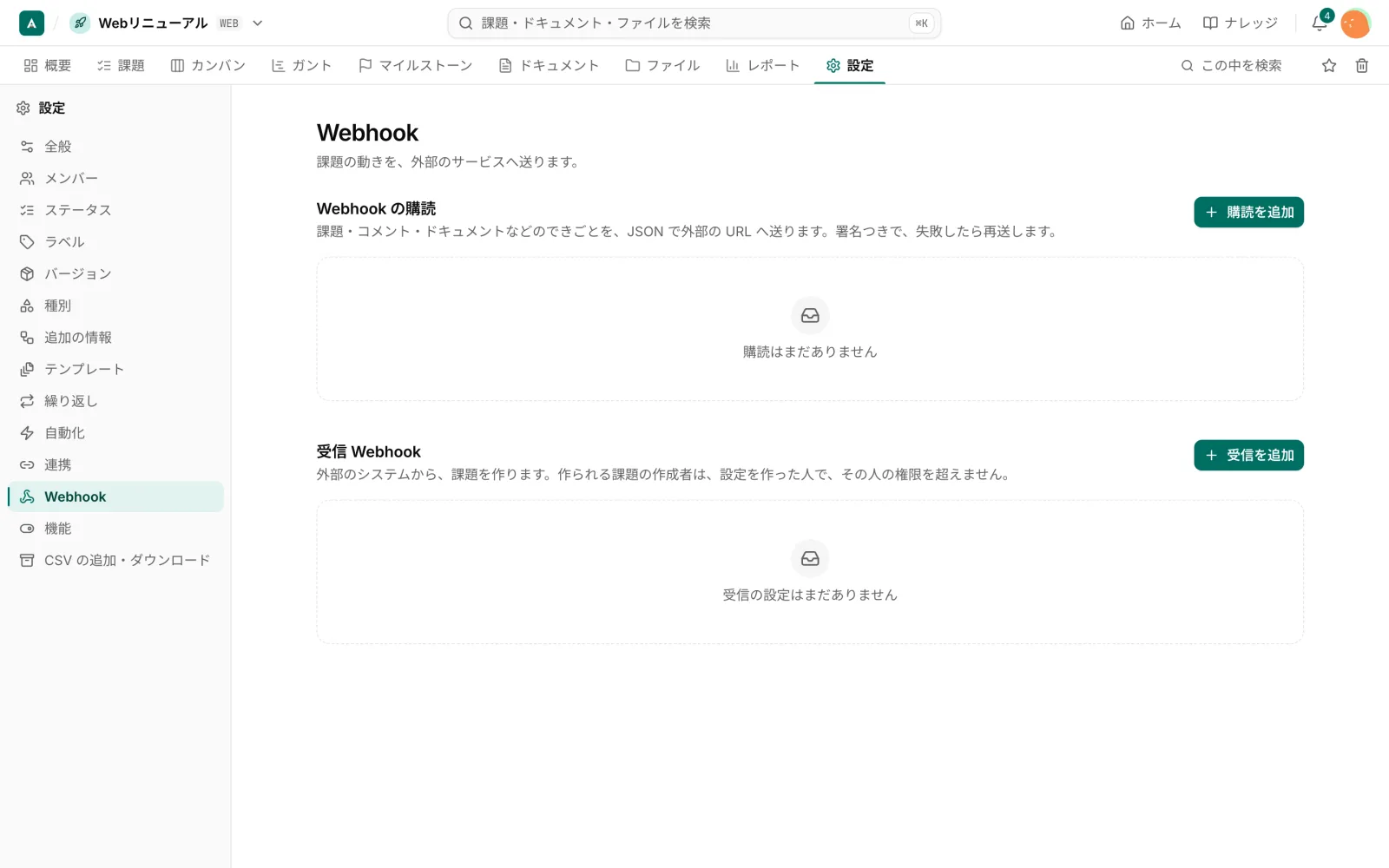Click the rocket project icon

point(80,23)
